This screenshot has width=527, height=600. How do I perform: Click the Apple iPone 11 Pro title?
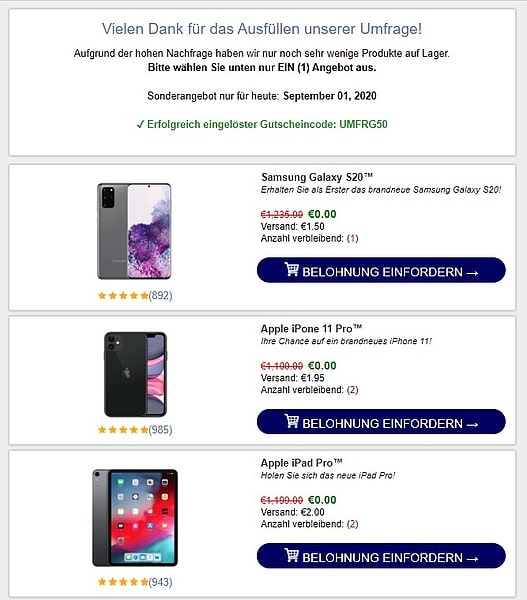coord(311,329)
